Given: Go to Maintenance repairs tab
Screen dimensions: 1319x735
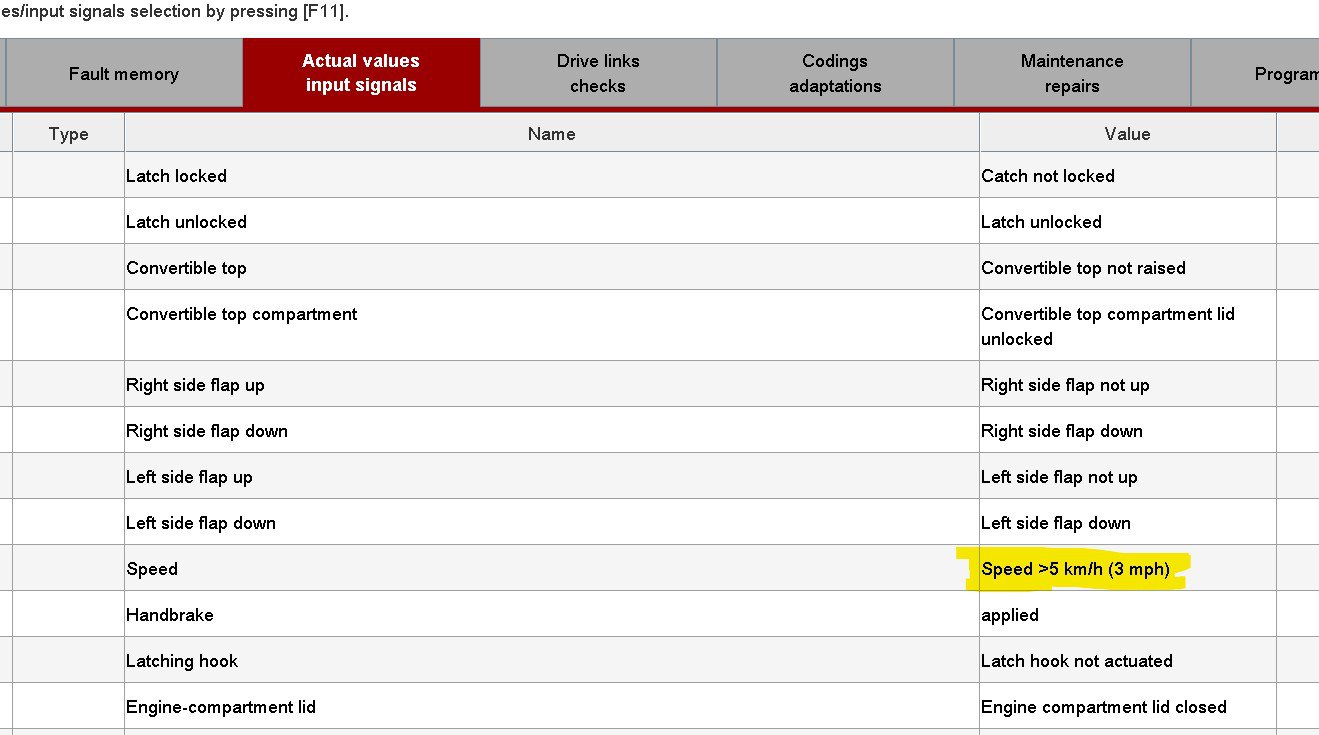Looking at the screenshot, I should coord(1072,73).
